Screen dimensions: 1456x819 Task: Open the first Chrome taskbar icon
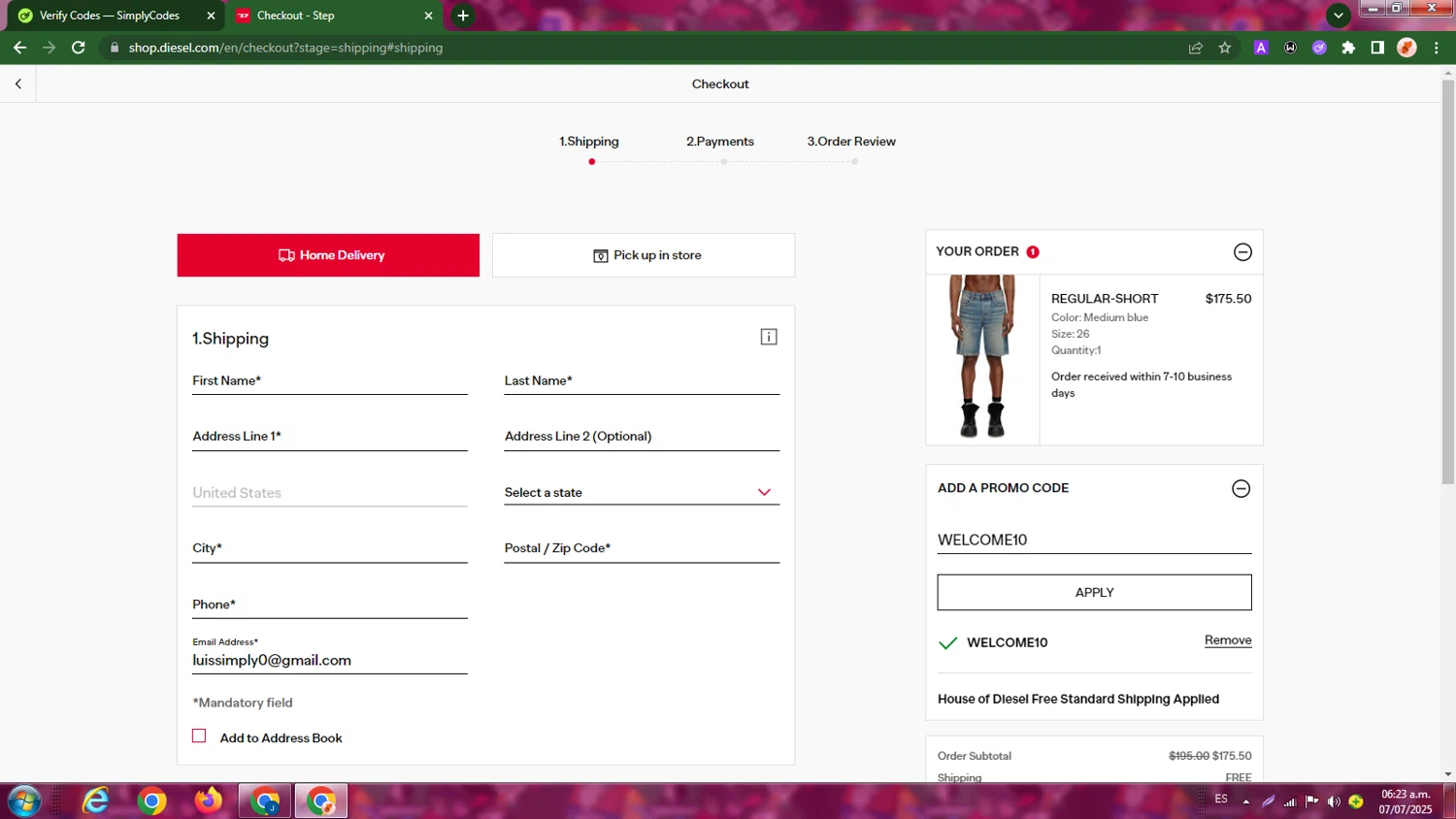click(x=265, y=802)
